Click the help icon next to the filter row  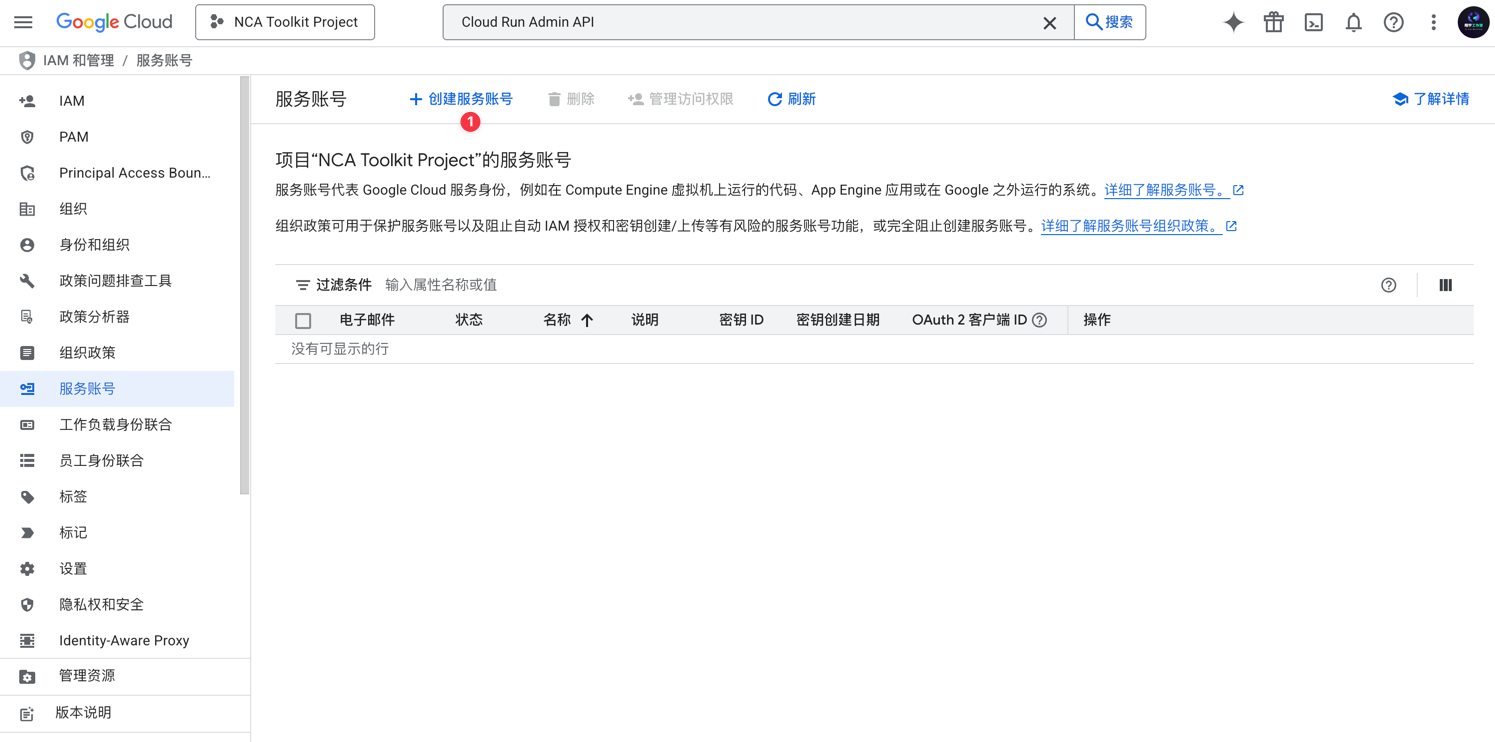coord(1388,285)
